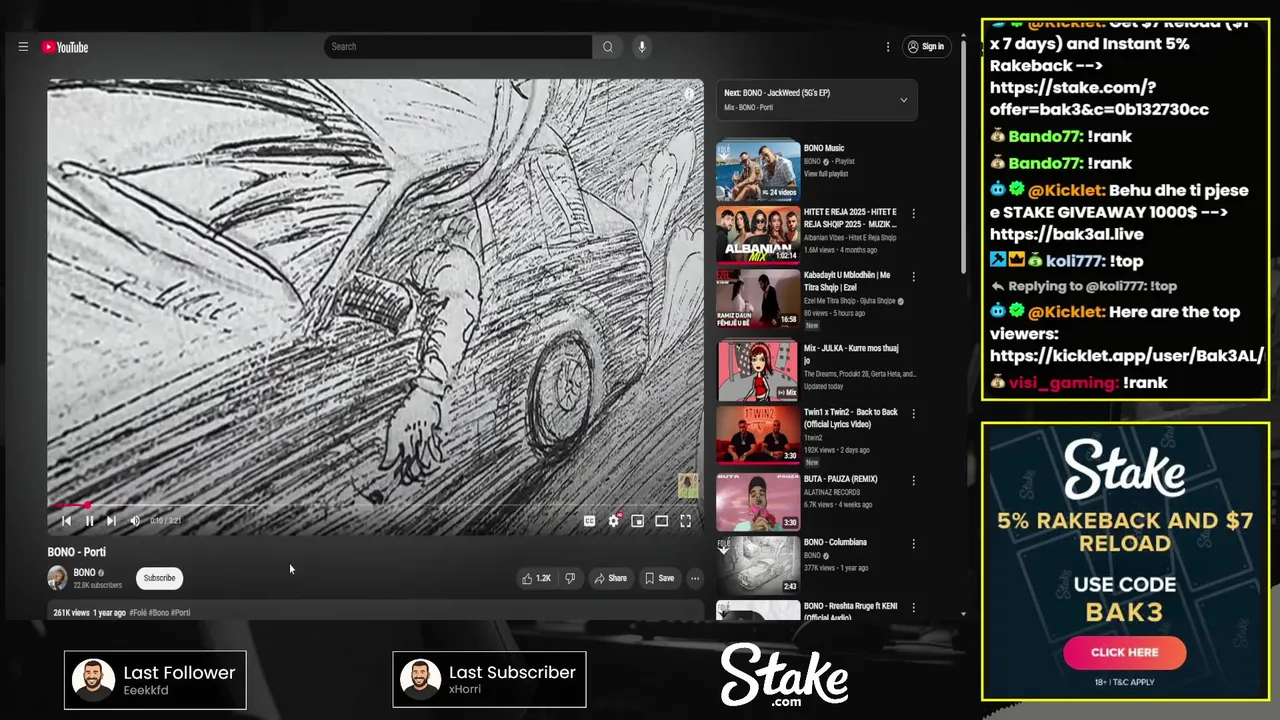Image resolution: width=1280 pixels, height=720 pixels.
Task: Open YouTube settings three-dot menu in header
Action: click(x=887, y=47)
